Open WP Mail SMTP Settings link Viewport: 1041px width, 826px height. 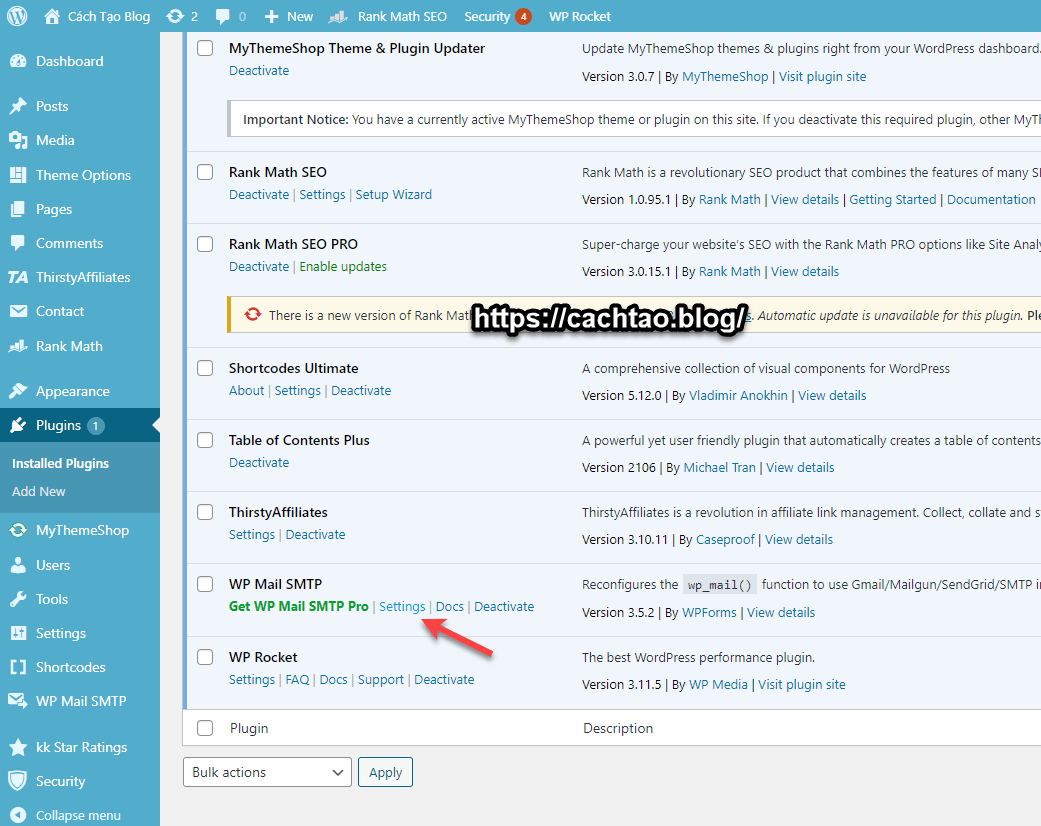pos(402,606)
